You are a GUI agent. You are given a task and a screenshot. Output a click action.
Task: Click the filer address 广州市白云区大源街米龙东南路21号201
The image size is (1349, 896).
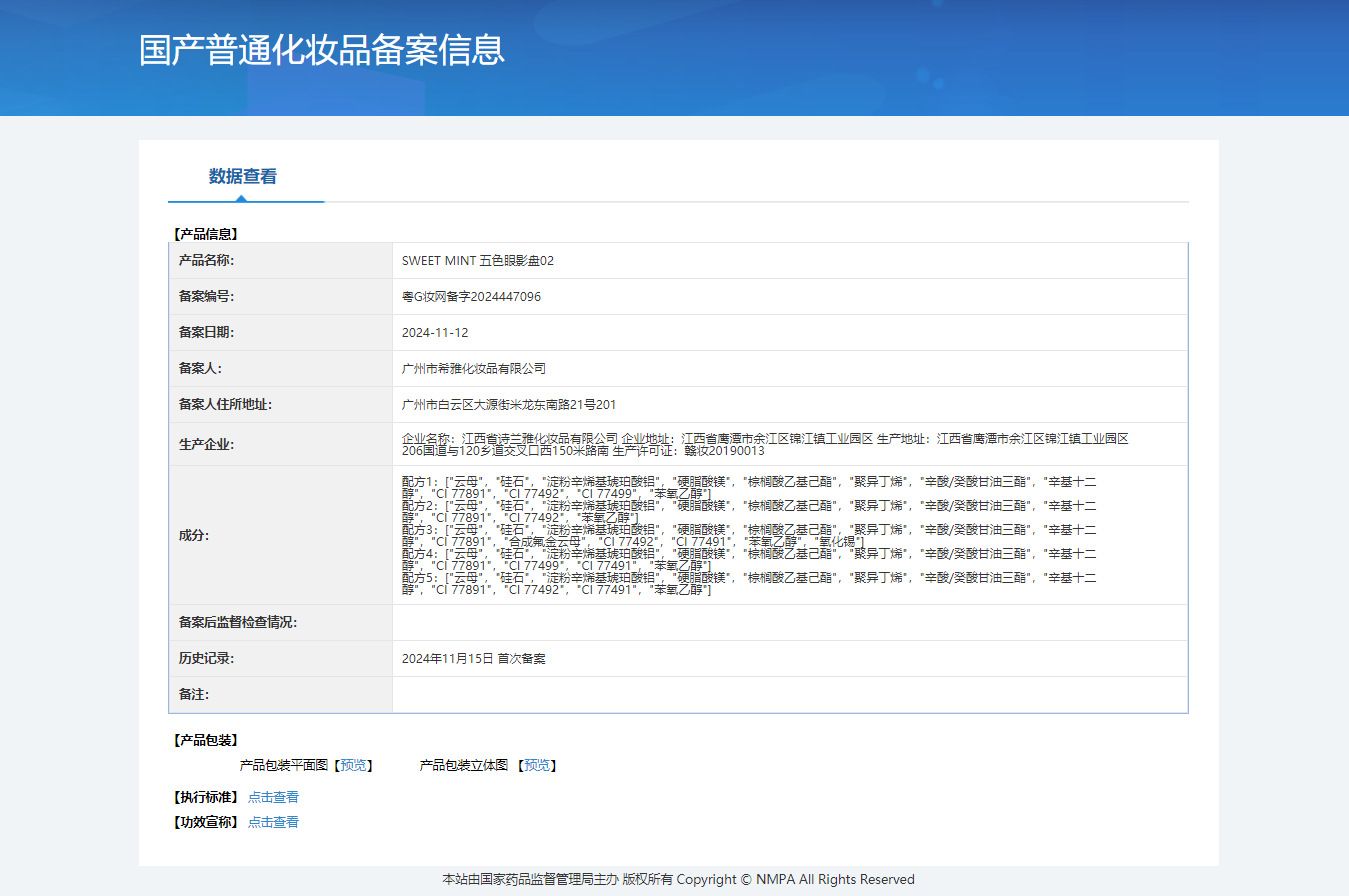[x=508, y=405]
